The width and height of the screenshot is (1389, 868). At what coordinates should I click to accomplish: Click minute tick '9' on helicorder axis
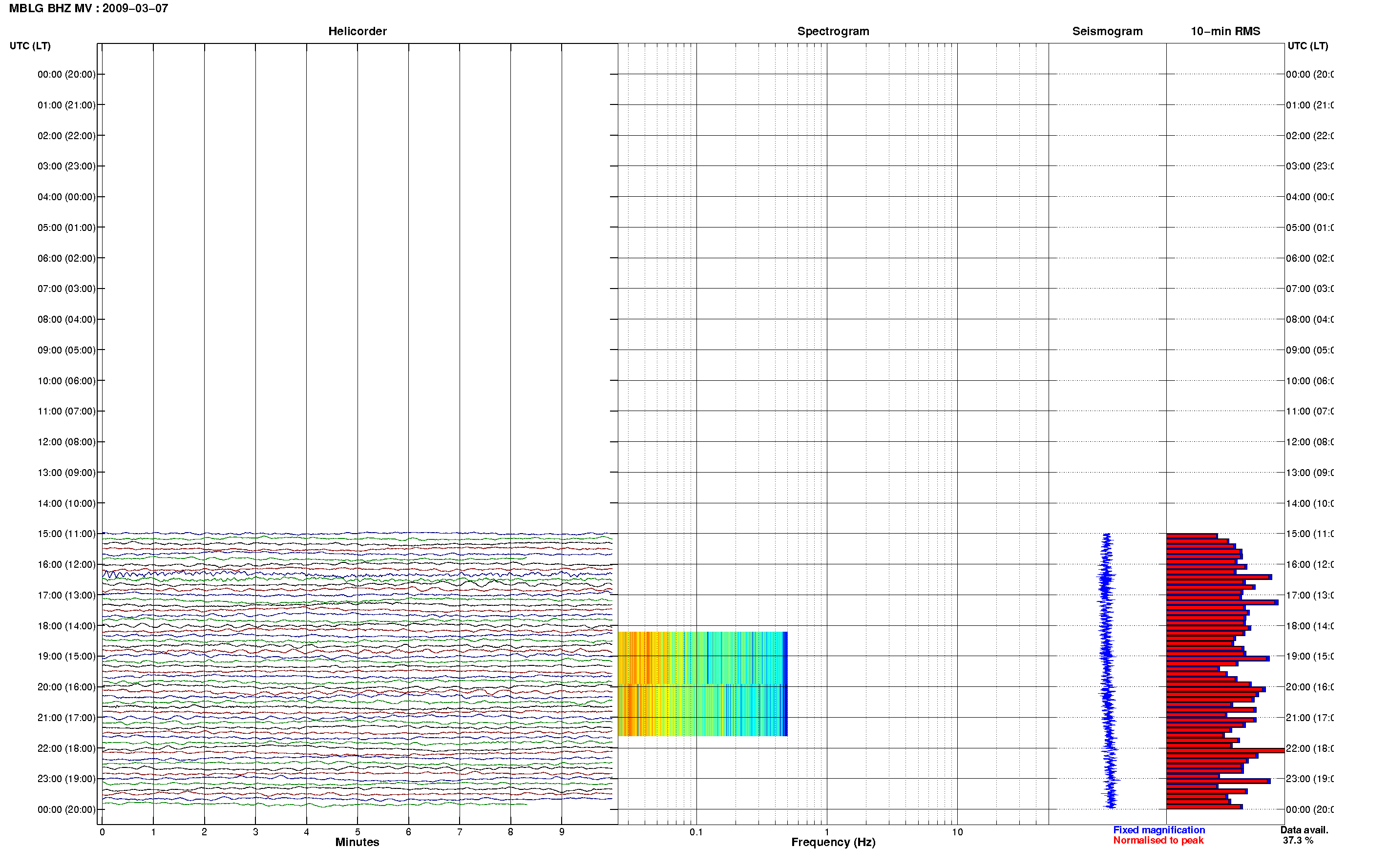[x=562, y=832]
